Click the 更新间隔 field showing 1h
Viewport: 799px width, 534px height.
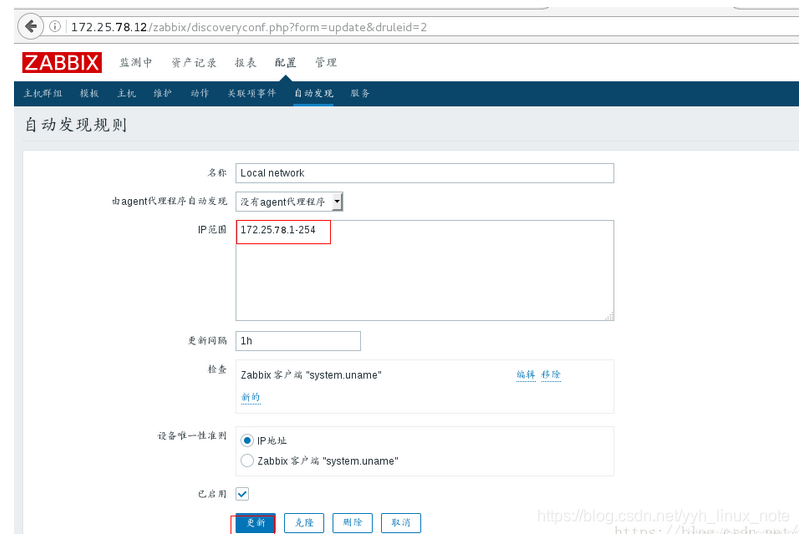[x=298, y=341]
